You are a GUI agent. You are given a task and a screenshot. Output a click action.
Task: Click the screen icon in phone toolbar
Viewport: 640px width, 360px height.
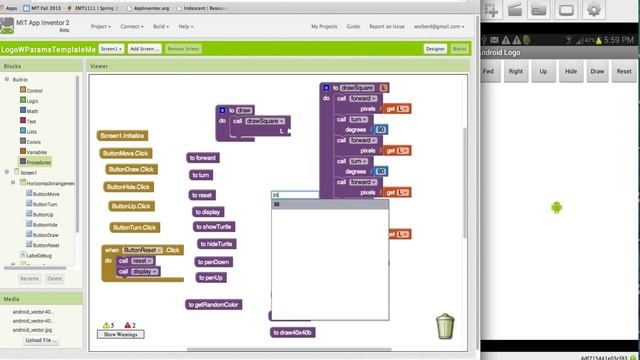(x=566, y=9)
